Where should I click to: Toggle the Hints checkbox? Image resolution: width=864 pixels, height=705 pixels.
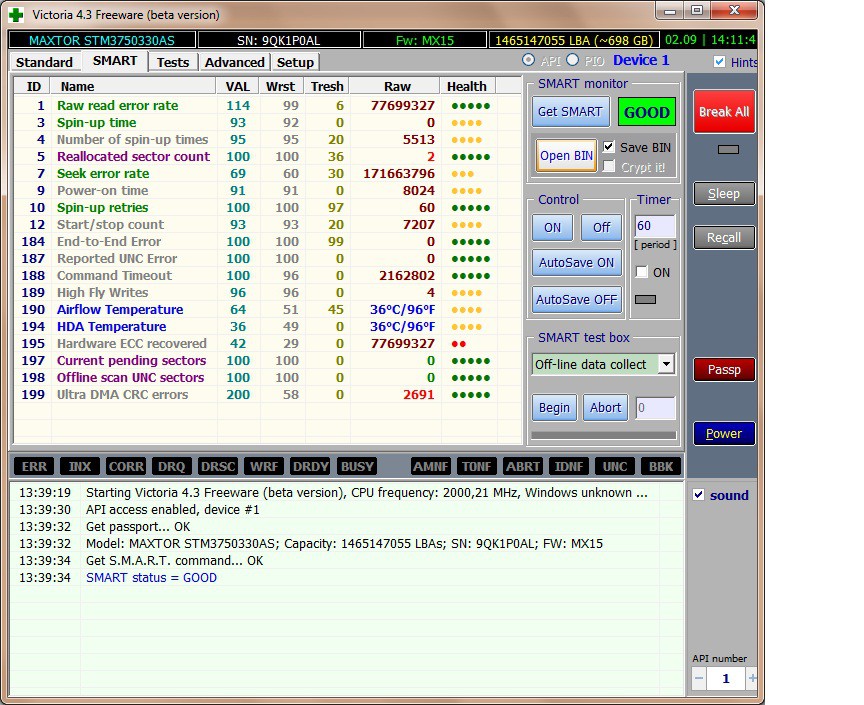pos(719,62)
